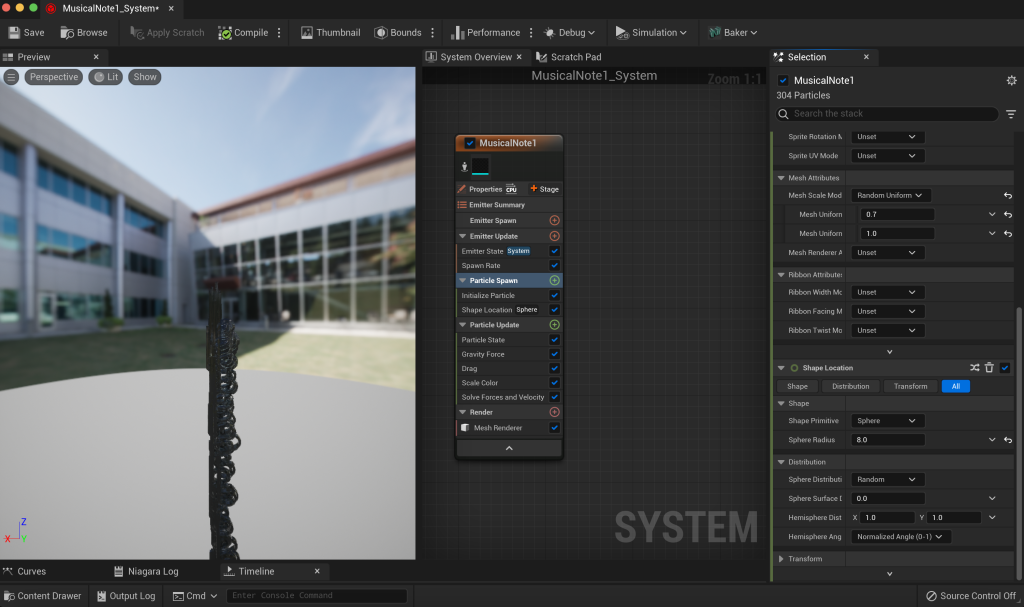Click the Thumbnail capture icon
Screen dimensions: 1024x607
pyautogui.click(x=306, y=32)
